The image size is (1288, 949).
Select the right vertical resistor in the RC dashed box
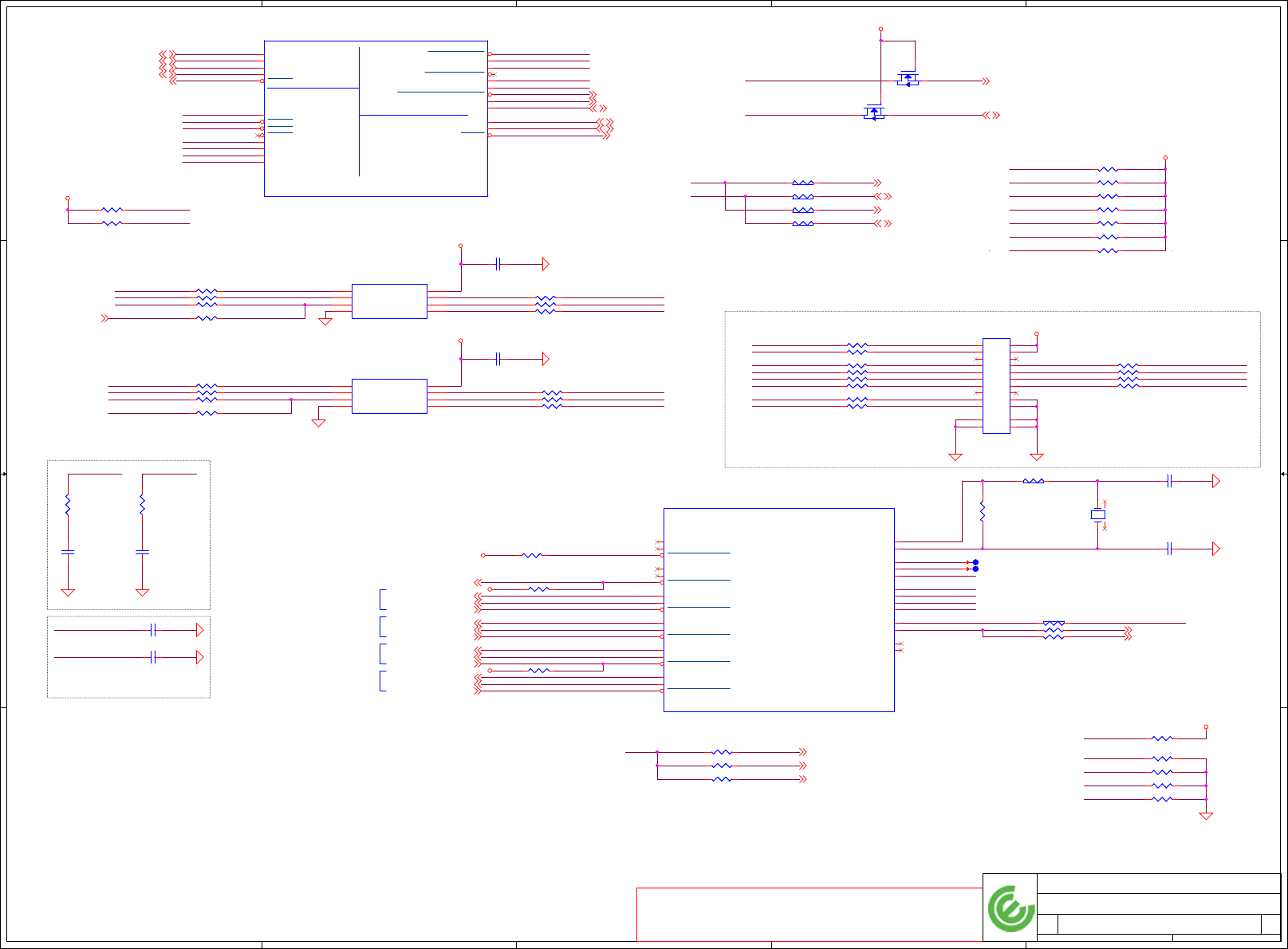pyautogui.click(x=142, y=505)
